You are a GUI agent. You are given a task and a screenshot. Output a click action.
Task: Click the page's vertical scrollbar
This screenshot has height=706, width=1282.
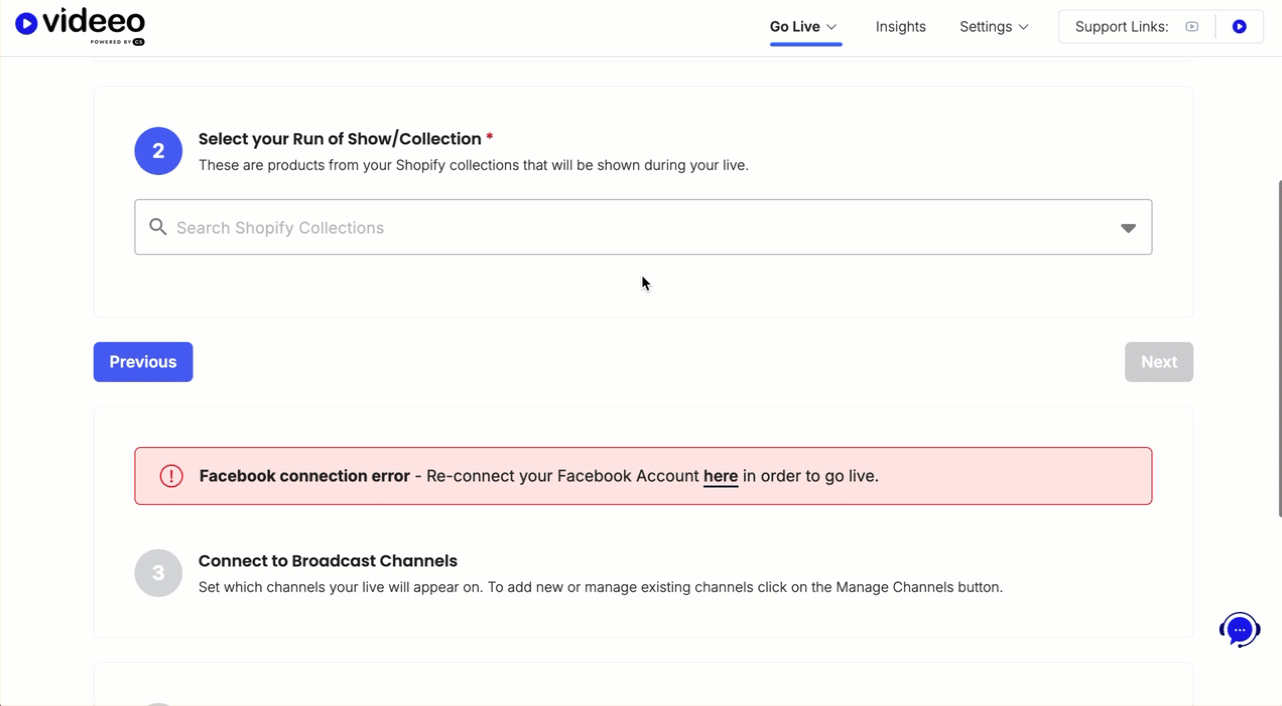tap(1277, 350)
